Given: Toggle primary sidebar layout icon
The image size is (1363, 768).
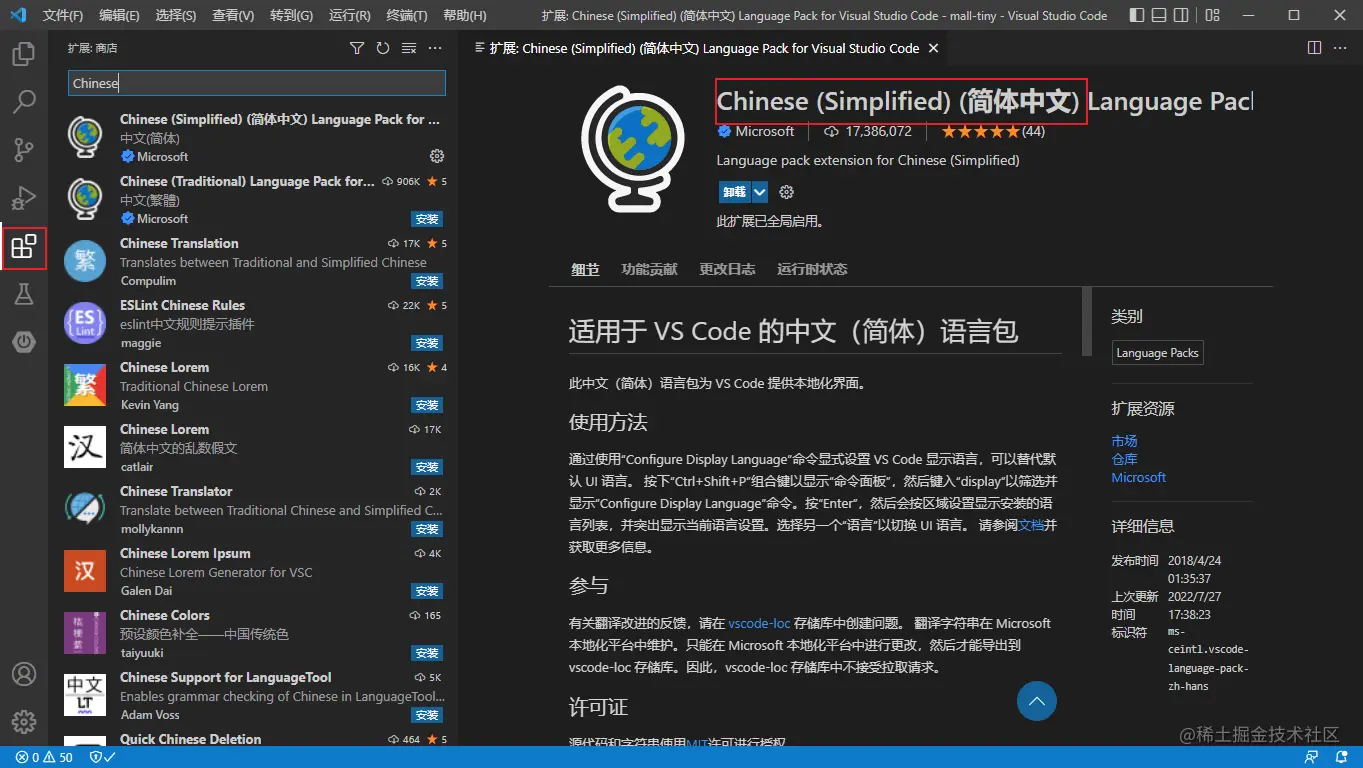Looking at the screenshot, I should (1137, 15).
